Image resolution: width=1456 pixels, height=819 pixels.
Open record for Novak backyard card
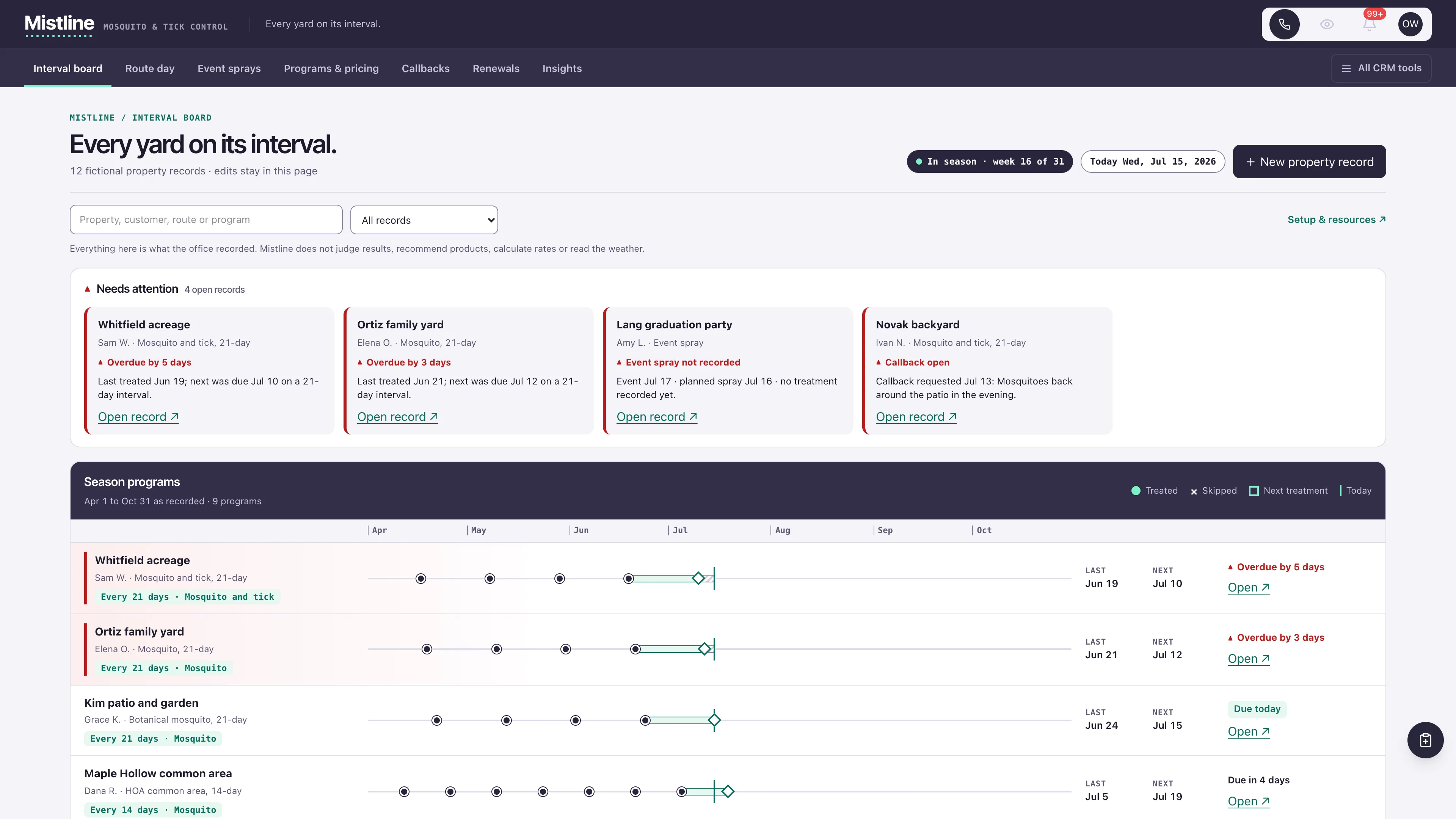[916, 417]
